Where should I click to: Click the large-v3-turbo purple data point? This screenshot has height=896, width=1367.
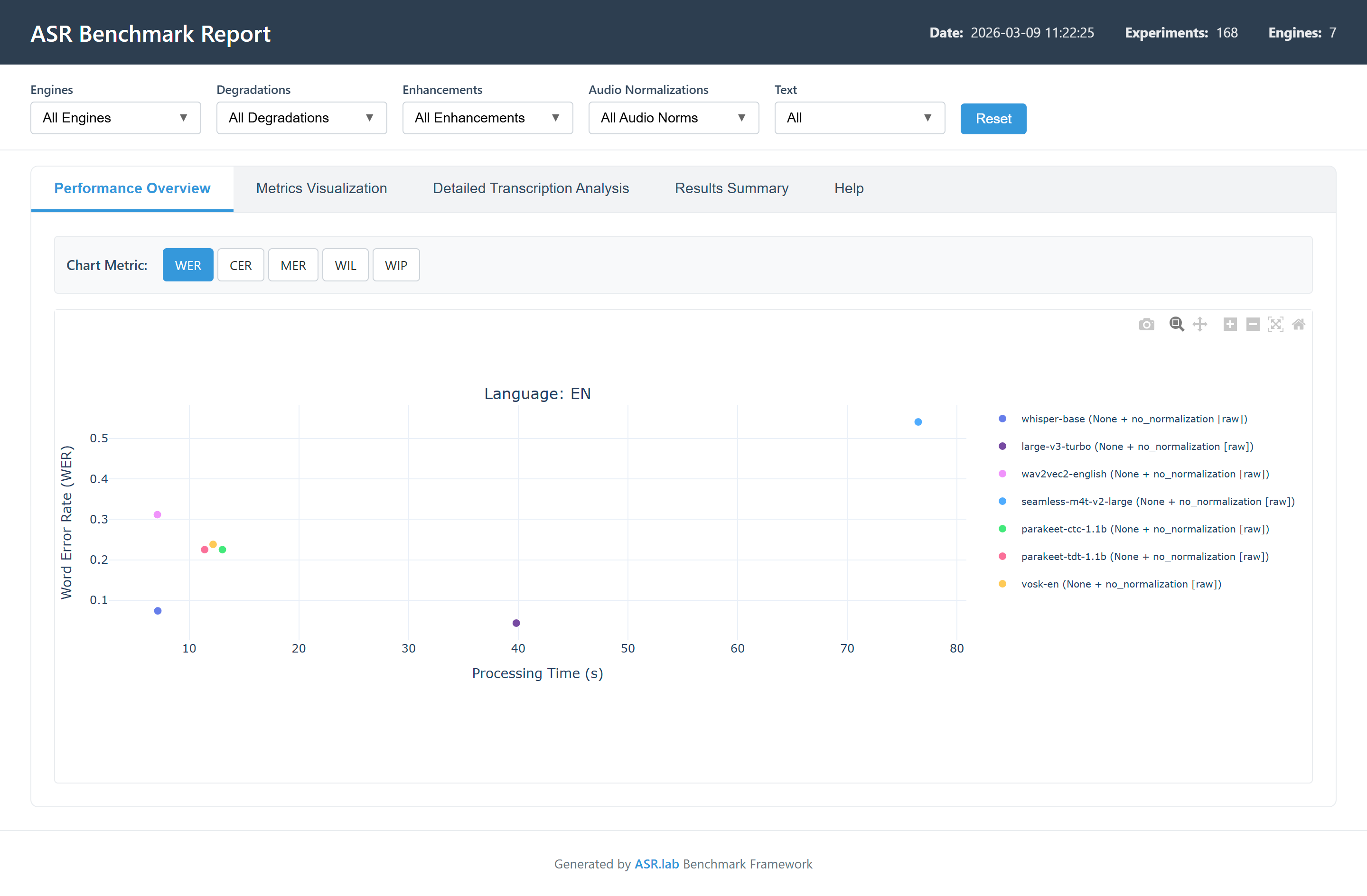tap(516, 623)
